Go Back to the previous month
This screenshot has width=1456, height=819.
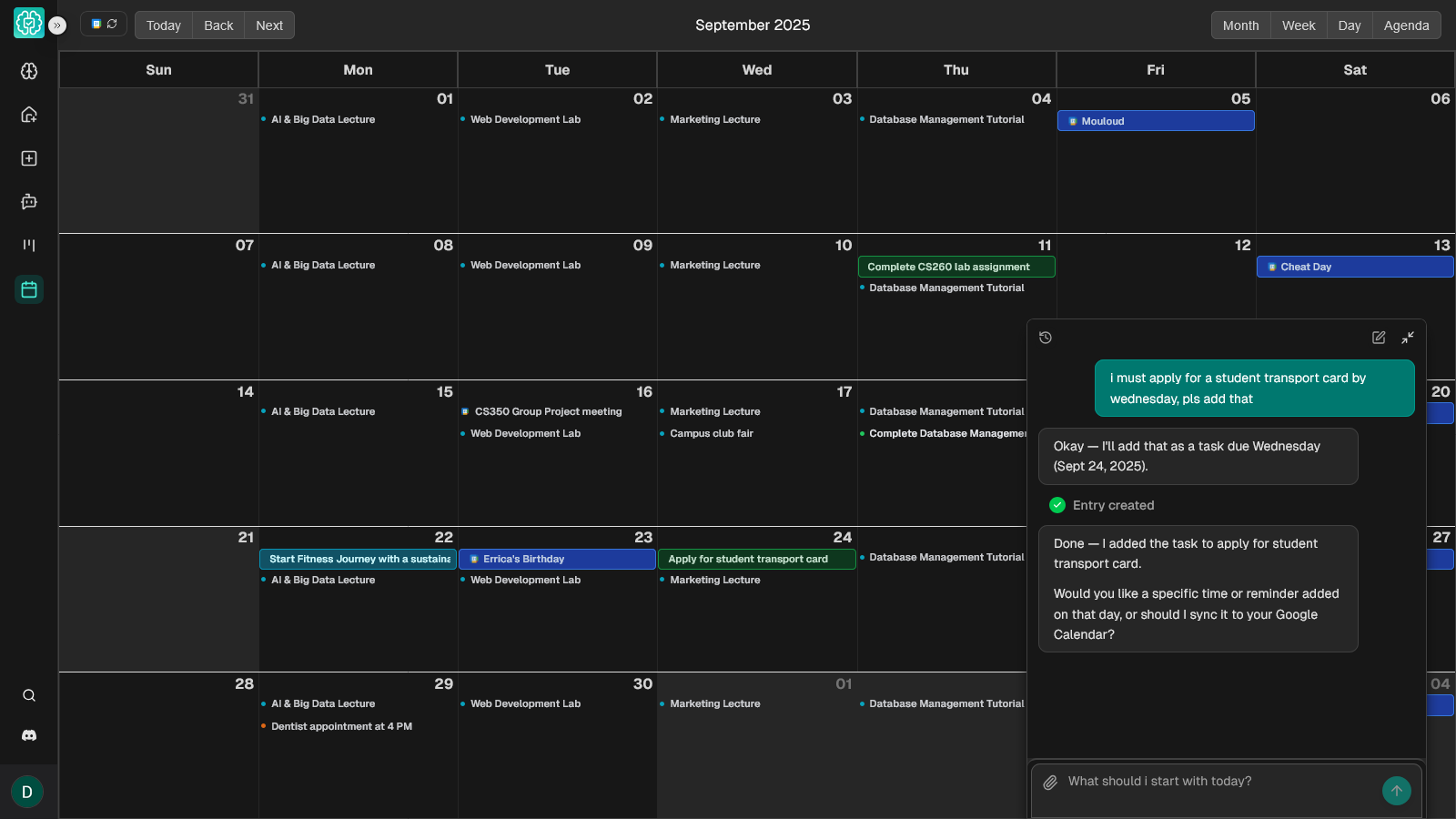click(x=218, y=25)
